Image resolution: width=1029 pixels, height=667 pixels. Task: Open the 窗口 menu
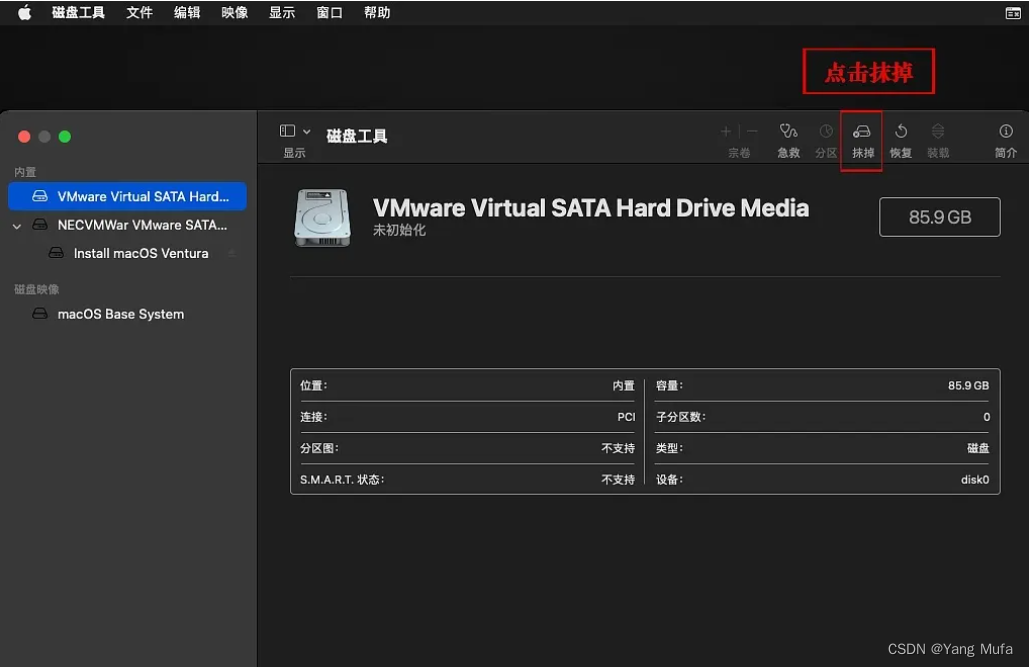pos(329,12)
